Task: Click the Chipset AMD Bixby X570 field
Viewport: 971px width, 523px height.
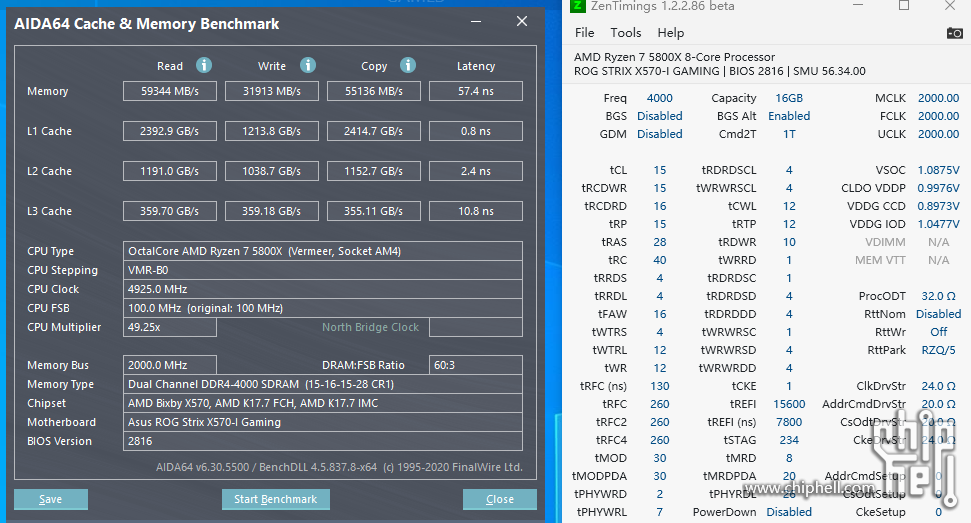Action: pos(323,403)
